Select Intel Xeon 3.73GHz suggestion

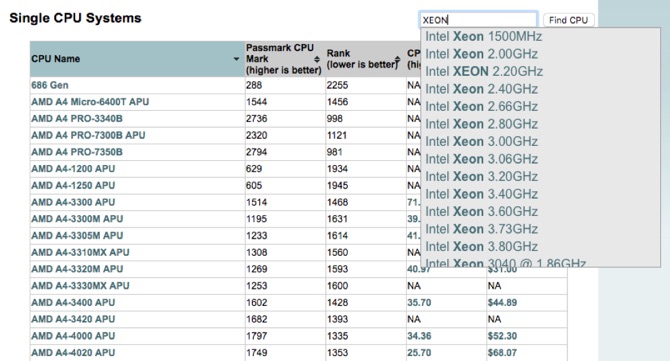tap(540, 229)
